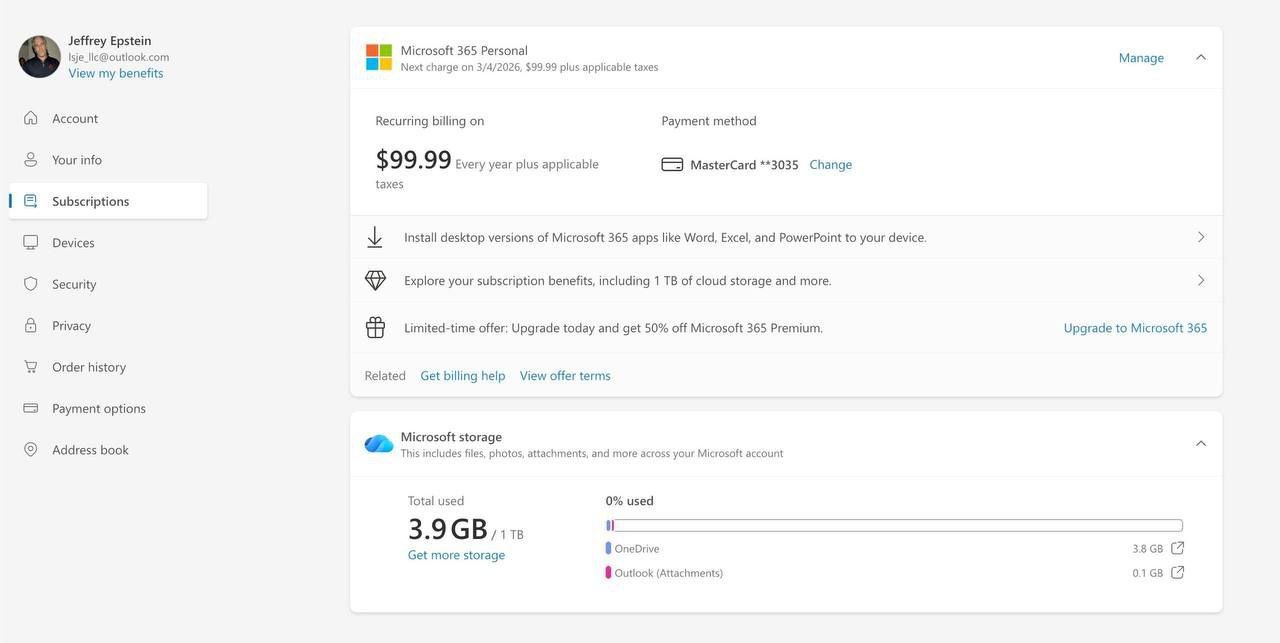This screenshot has height=643, width=1280.
Task: Open Order history from sidebar
Action: (88, 367)
